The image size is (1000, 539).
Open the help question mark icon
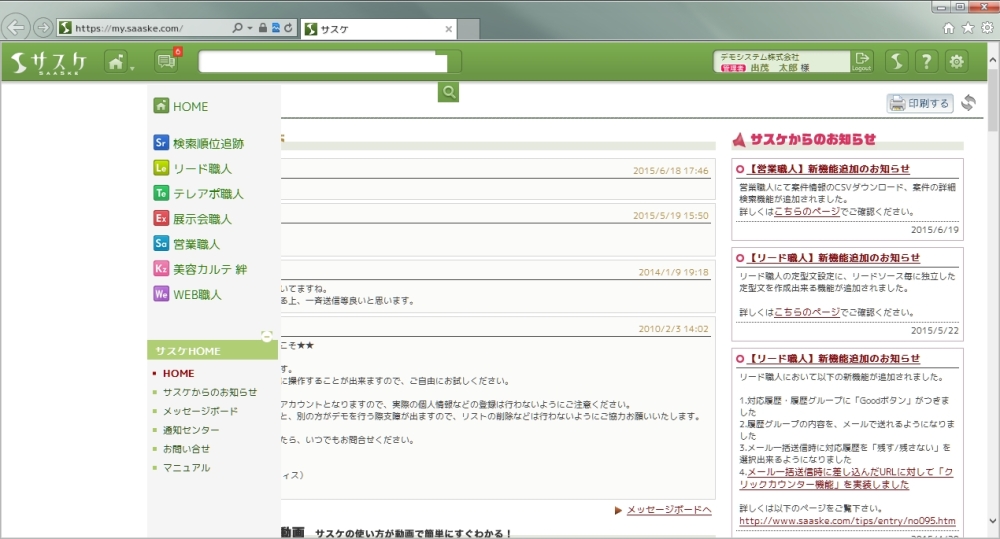click(927, 62)
